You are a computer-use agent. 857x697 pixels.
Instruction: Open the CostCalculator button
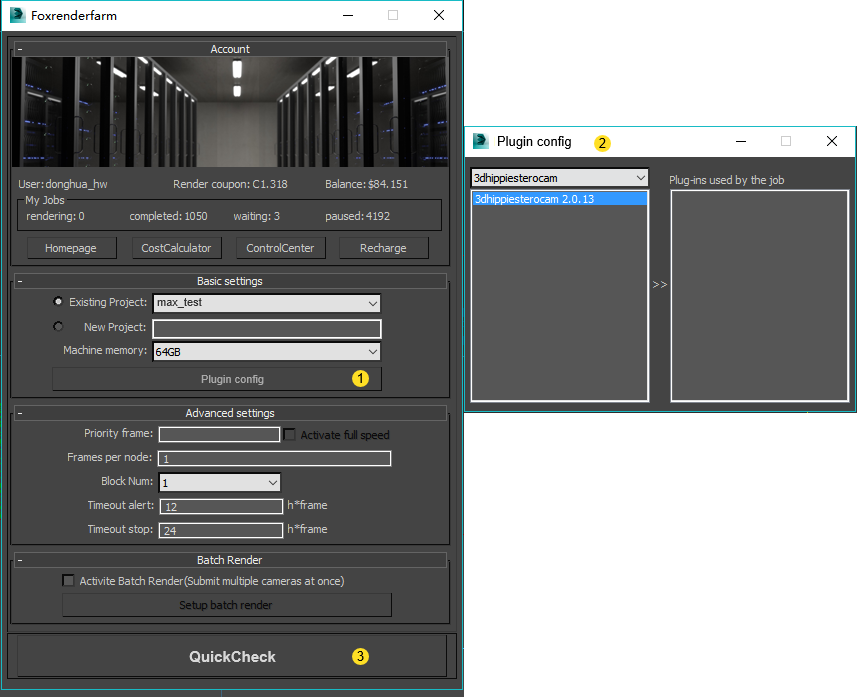177,248
